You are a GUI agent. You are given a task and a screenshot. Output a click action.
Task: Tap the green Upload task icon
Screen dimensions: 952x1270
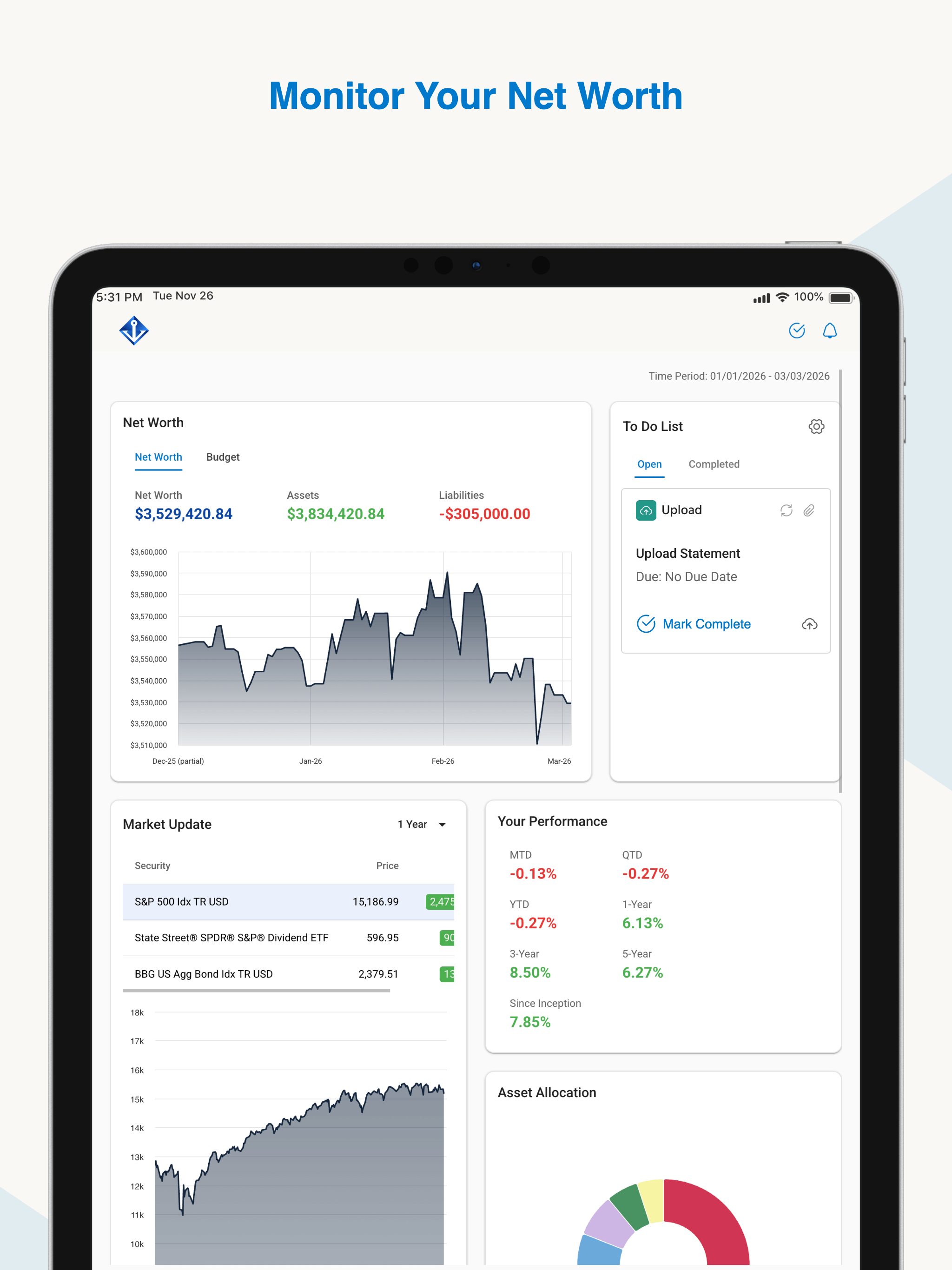point(646,510)
